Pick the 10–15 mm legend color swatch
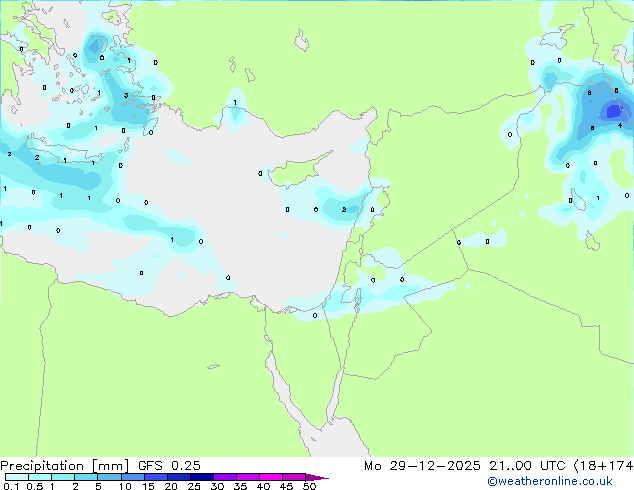Viewport: 634px width, 490px height. [x=132, y=477]
